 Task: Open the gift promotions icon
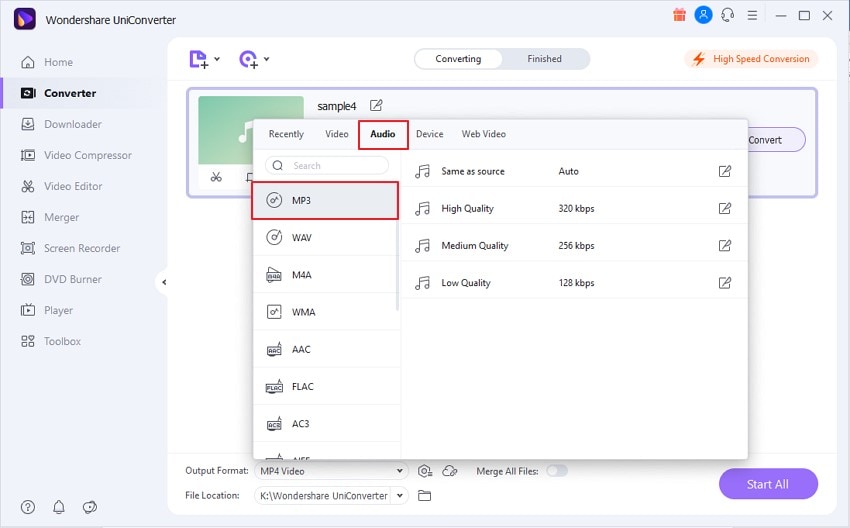[x=679, y=15]
